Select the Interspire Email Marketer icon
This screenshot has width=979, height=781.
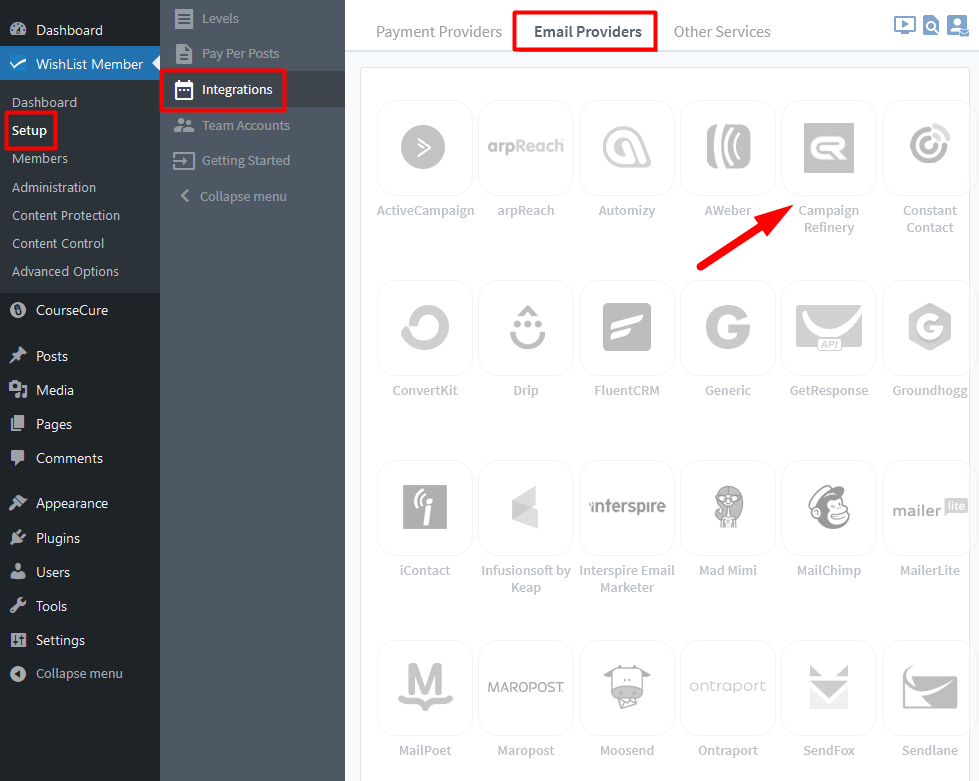pyautogui.click(x=627, y=508)
